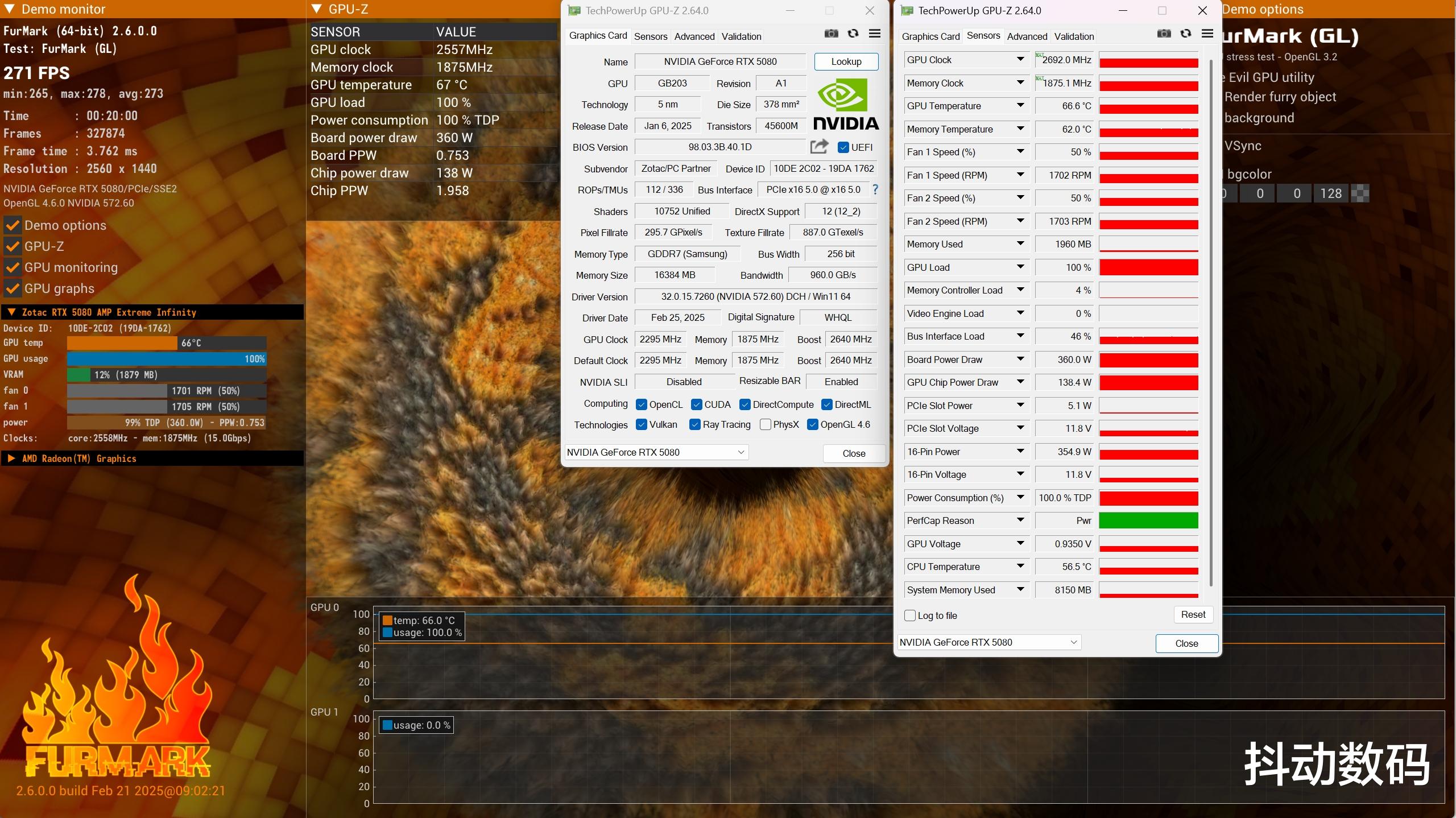The width and height of the screenshot is (1456, 818).
Task: Click the NVIDIA logo image
Action: point(845,104)
